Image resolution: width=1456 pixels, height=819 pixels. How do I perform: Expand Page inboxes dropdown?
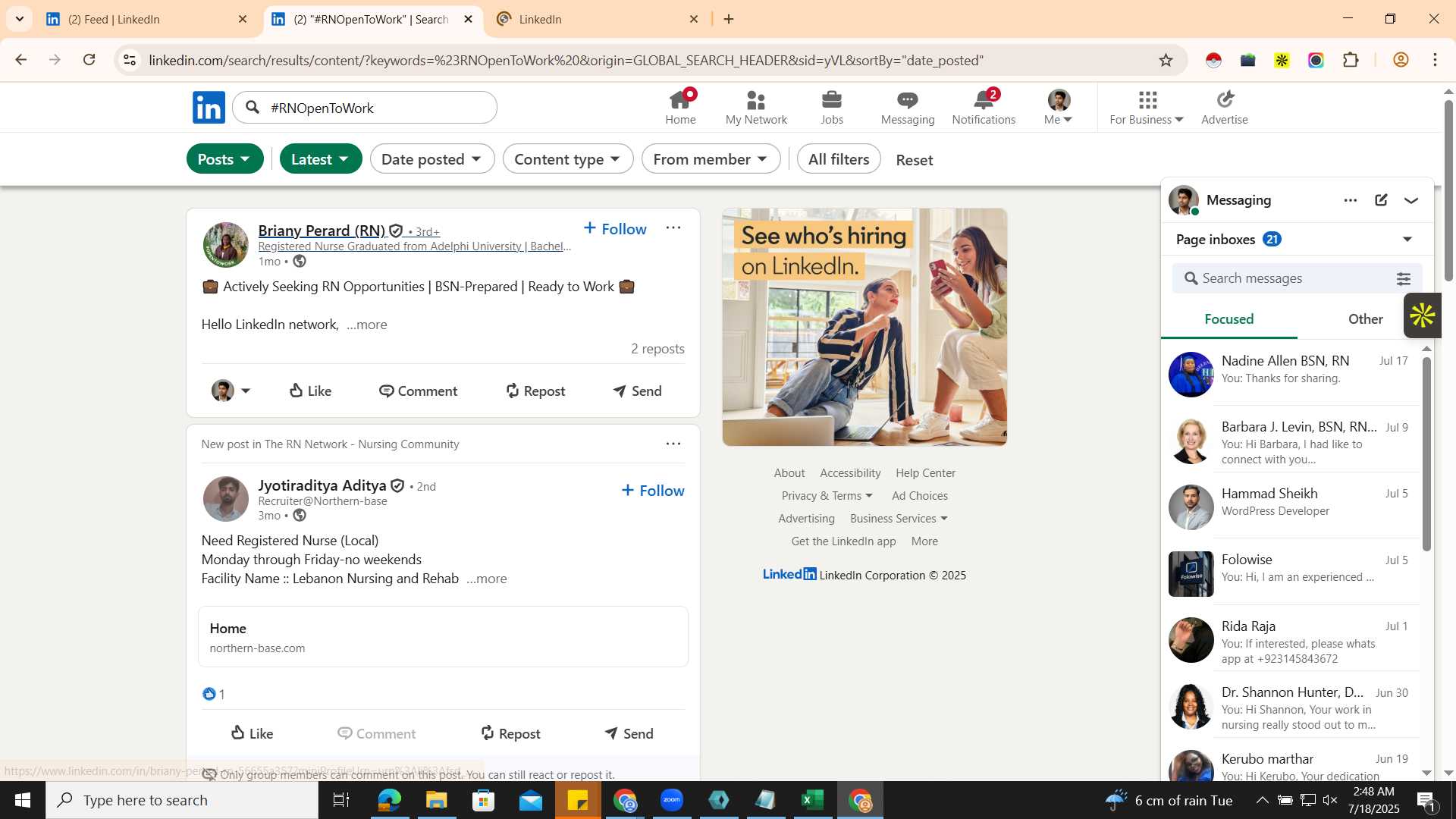tap(1407, 240)
